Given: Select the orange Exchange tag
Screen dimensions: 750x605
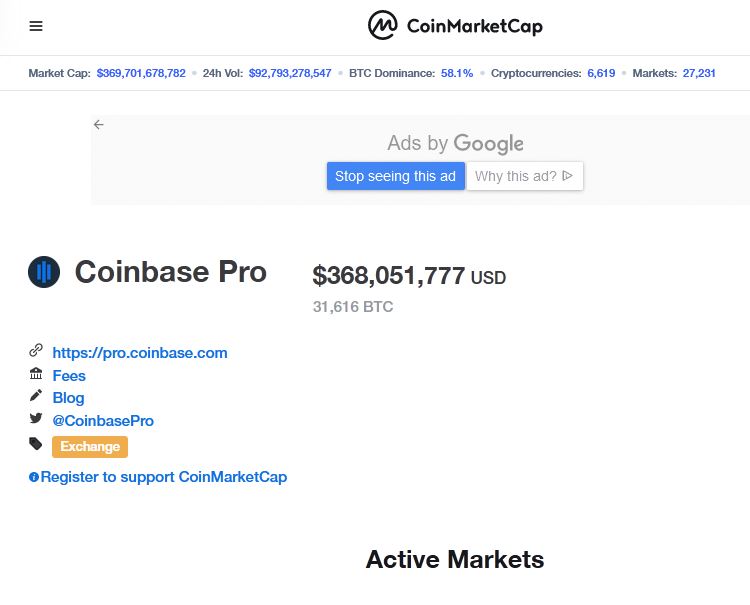Looking at the screenshot, I should 90,447.
